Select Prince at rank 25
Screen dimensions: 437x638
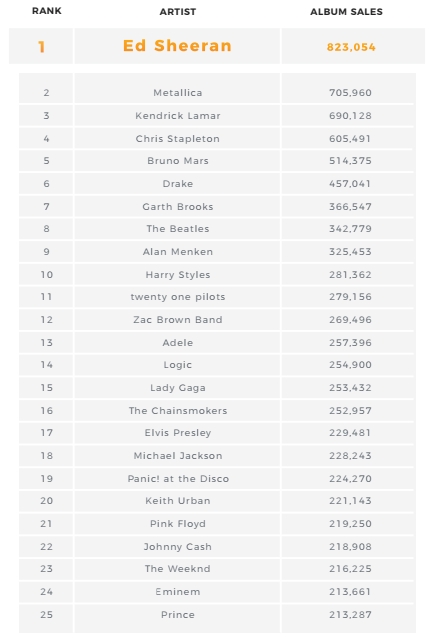(177, 614)
